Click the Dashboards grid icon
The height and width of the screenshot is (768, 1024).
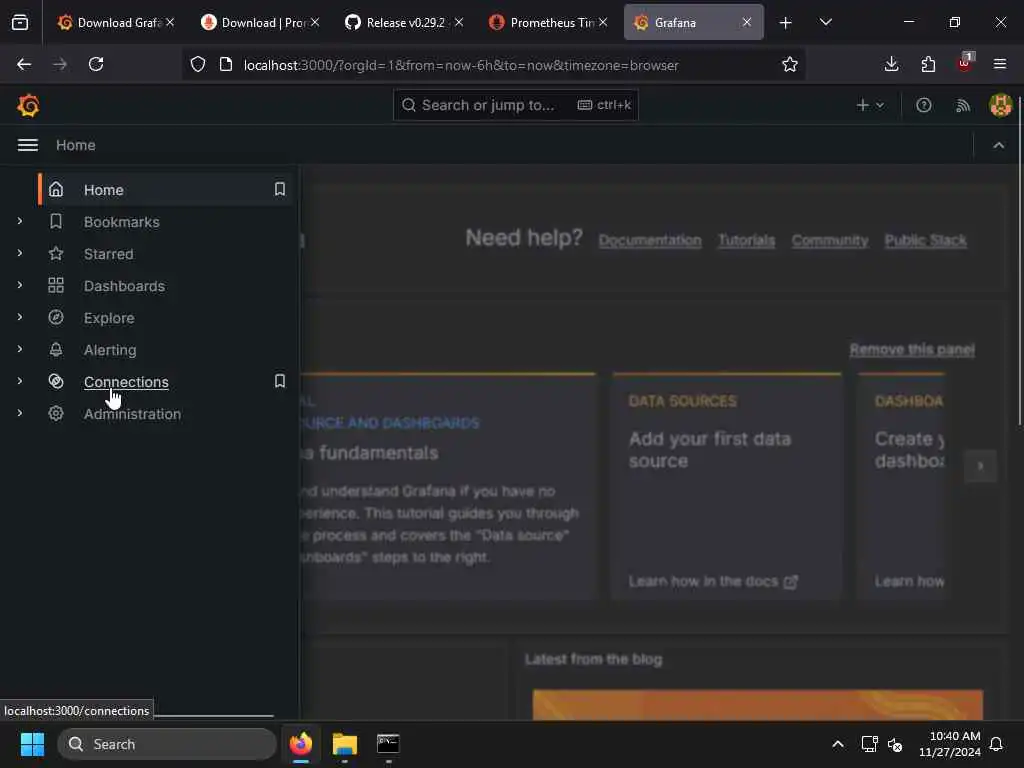click(56, 285)
